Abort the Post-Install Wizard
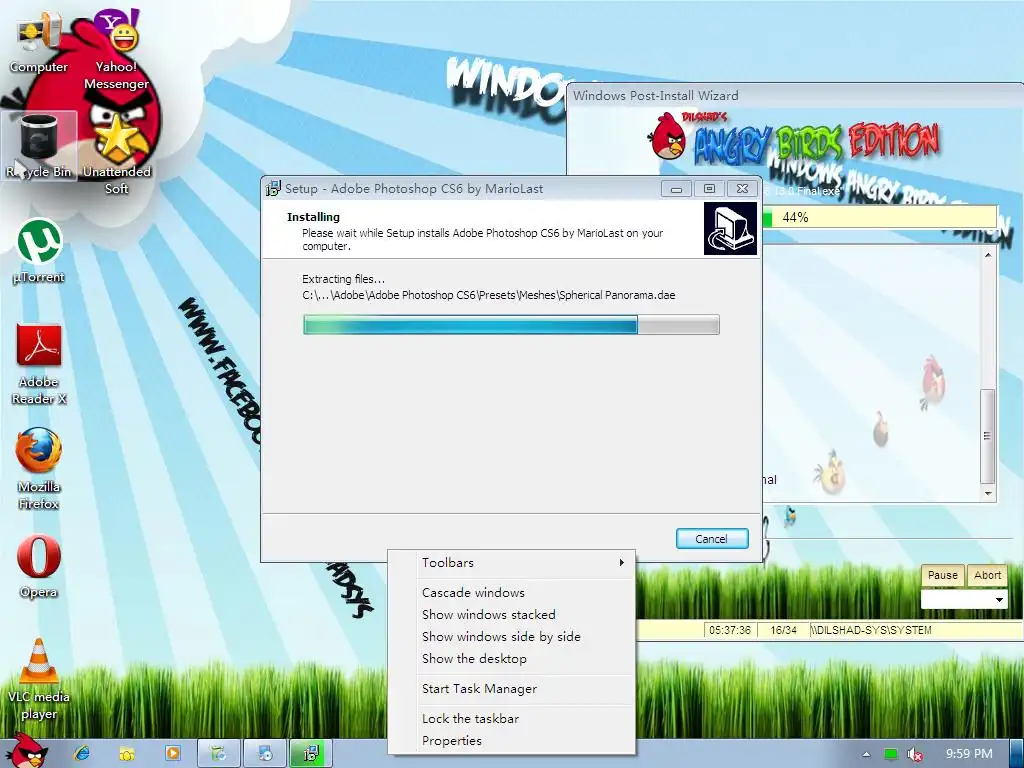 (x=987, y=575)
